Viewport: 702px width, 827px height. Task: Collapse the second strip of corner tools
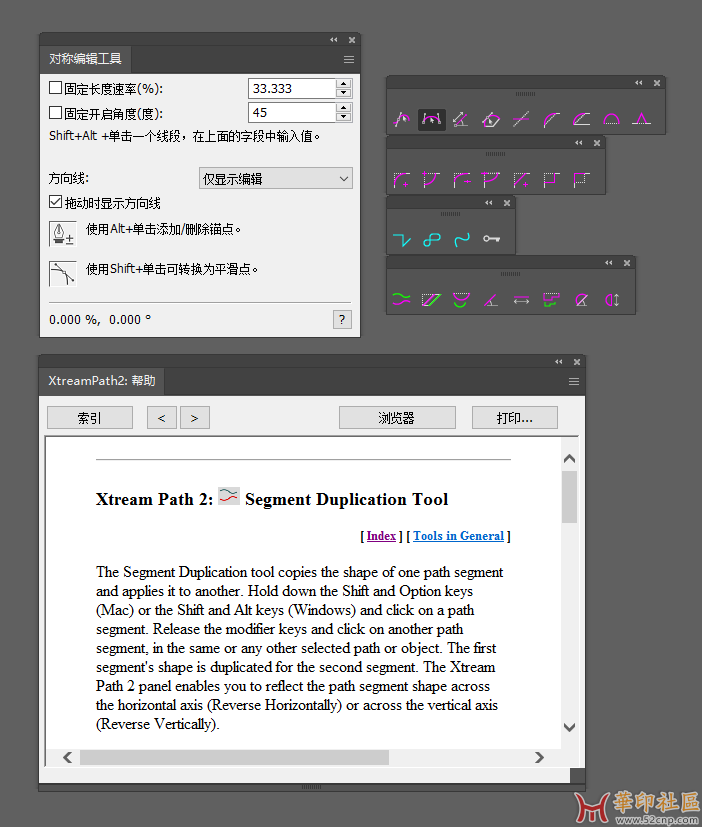579,143
